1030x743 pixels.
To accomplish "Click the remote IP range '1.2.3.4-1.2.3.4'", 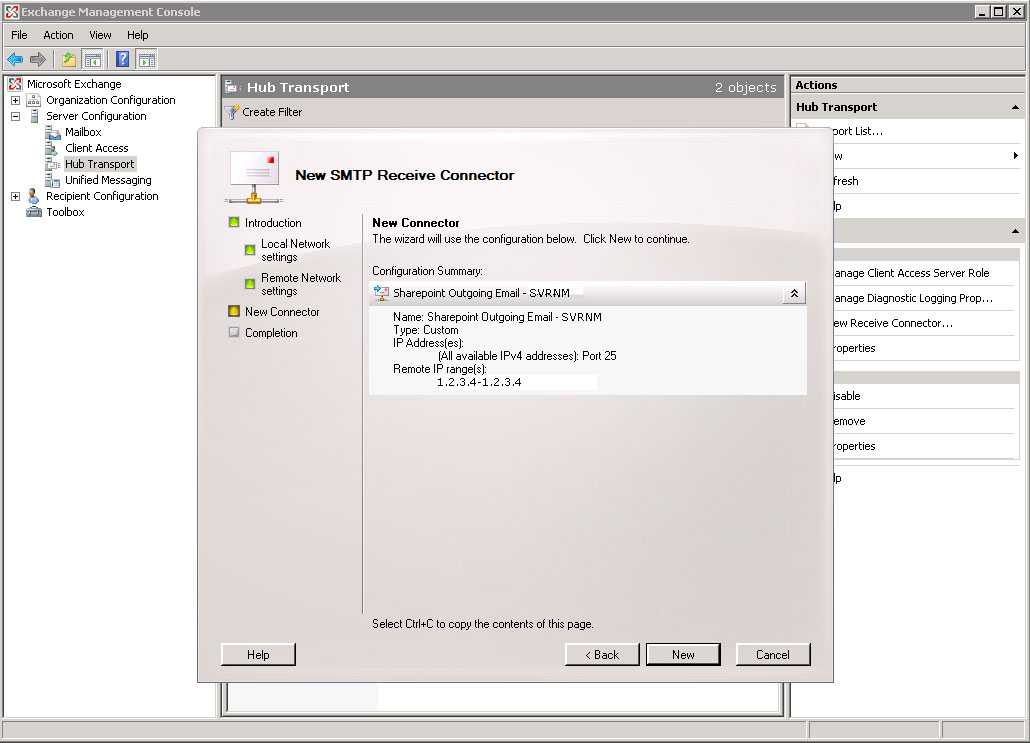I will (x=479, y=382).
